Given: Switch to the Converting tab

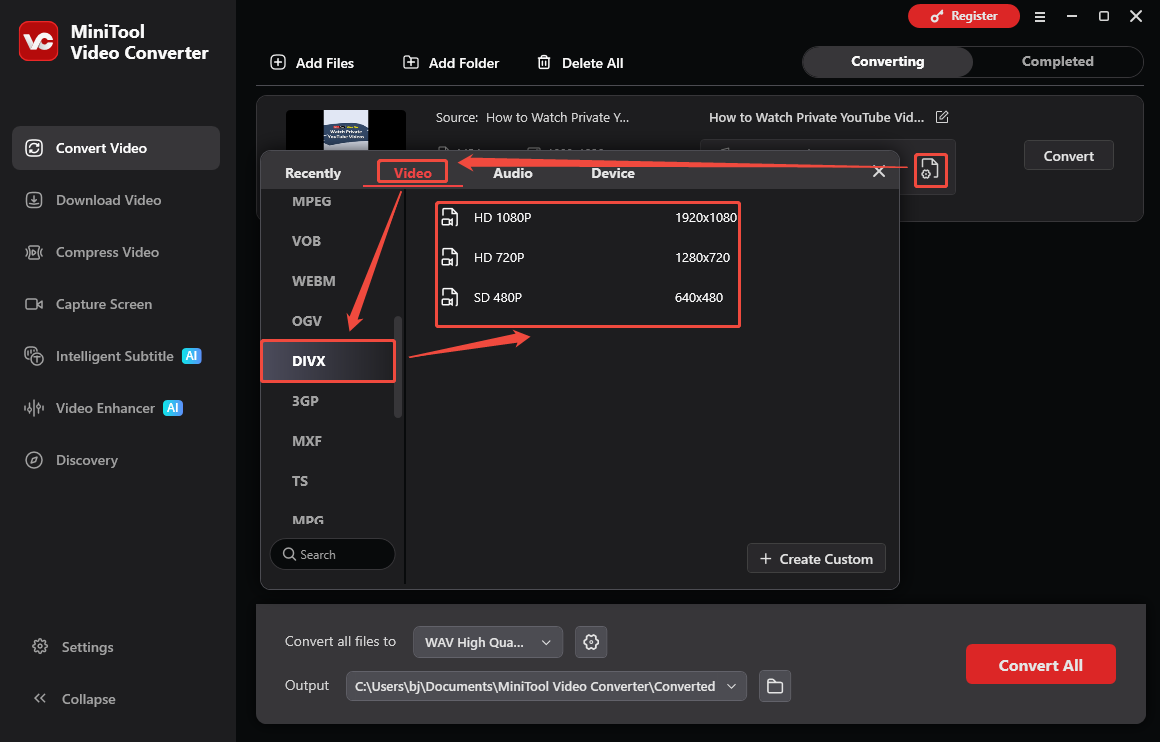Looking at the screenshot, I should coord(888,61).
